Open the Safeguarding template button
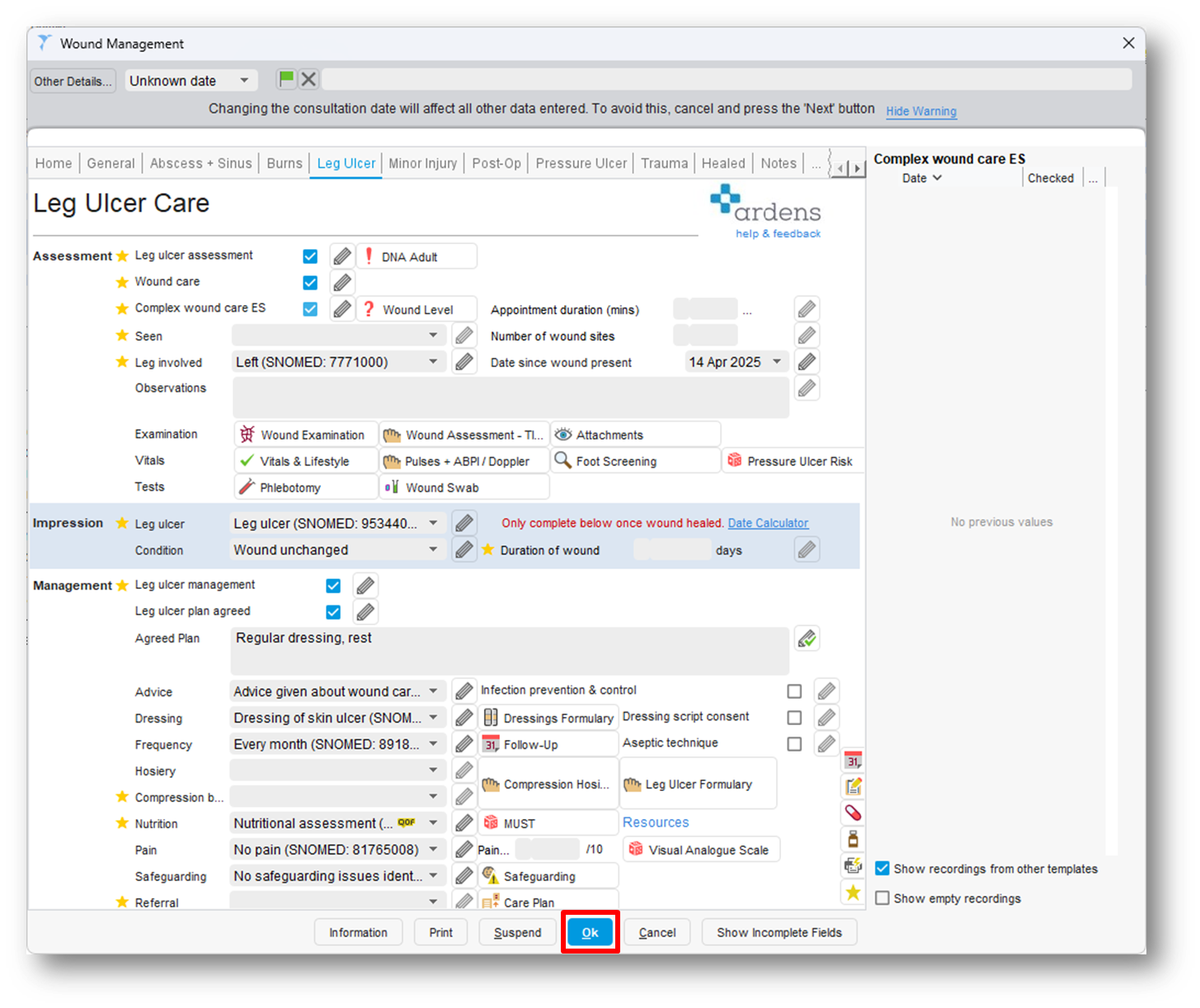This screenshot has width=1200, height=1008. click(x=548, y=876)
